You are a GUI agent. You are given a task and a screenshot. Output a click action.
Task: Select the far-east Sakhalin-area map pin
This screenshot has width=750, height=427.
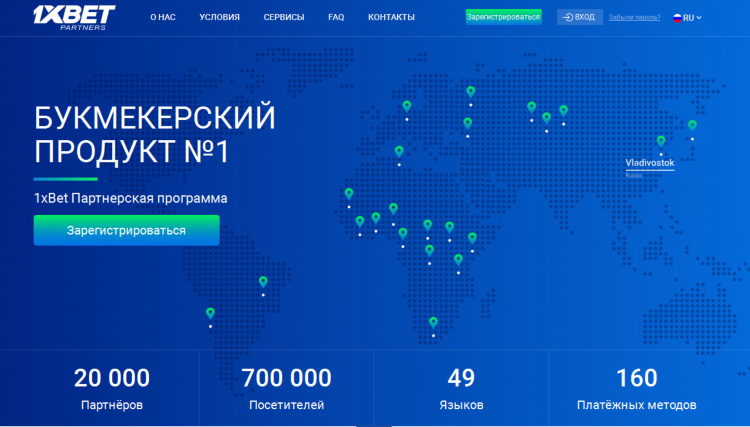coord(692,126)
